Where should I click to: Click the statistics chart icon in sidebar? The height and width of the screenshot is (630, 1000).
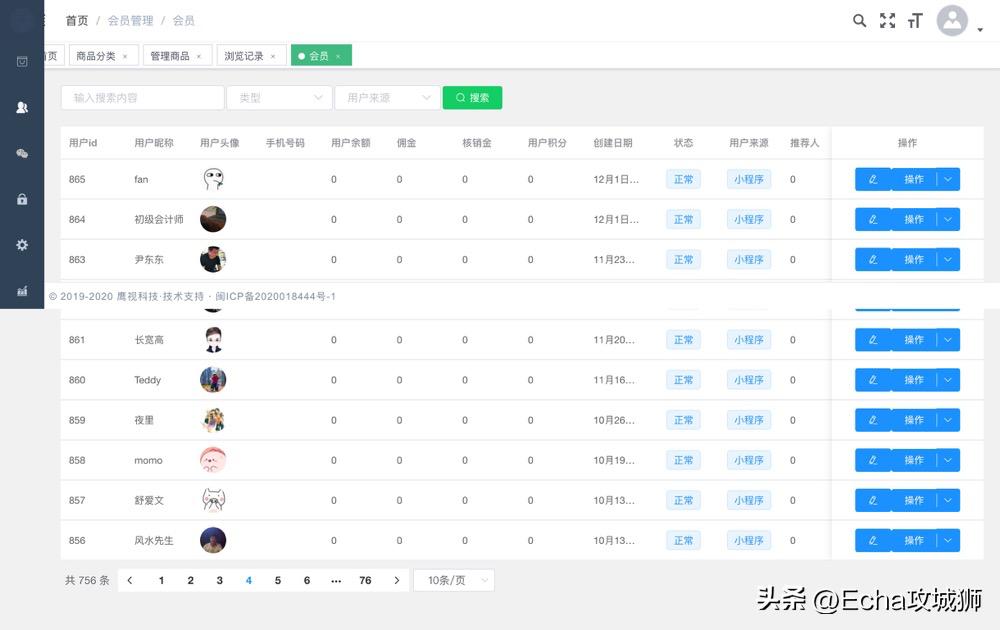[x=22, y=291]
